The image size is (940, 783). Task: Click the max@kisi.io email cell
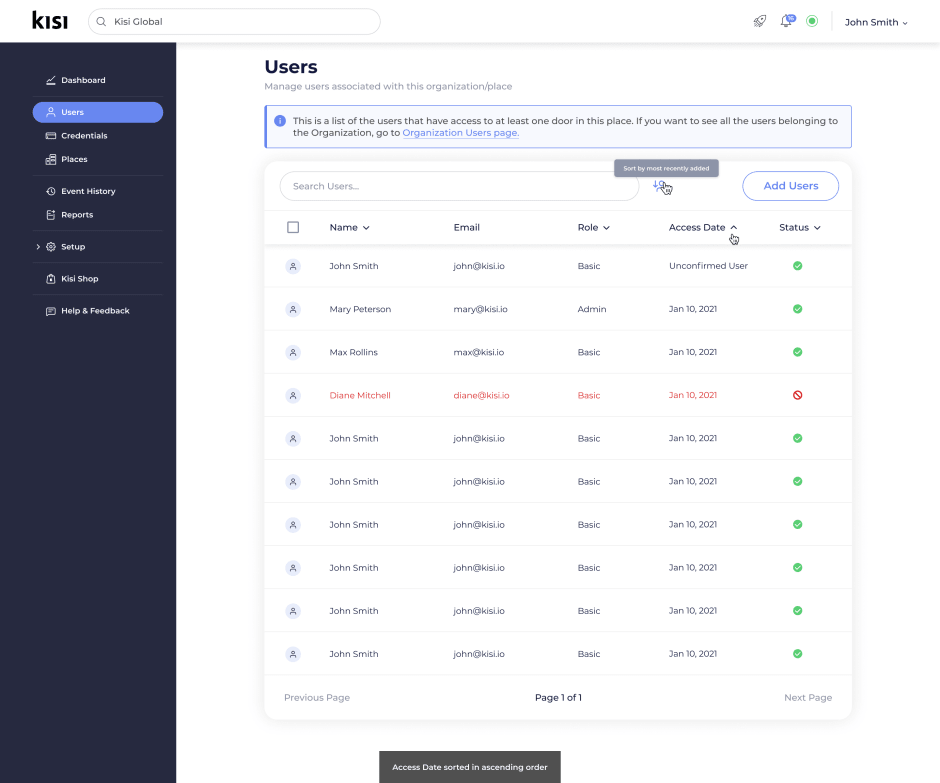coord(478,352)
